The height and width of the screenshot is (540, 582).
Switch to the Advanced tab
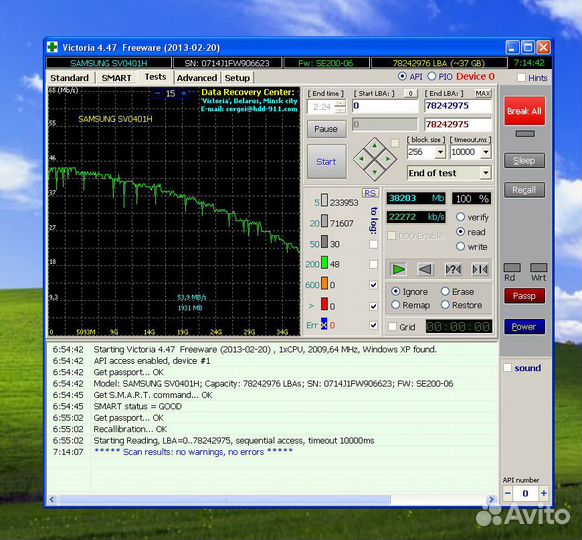click(197, 78)
